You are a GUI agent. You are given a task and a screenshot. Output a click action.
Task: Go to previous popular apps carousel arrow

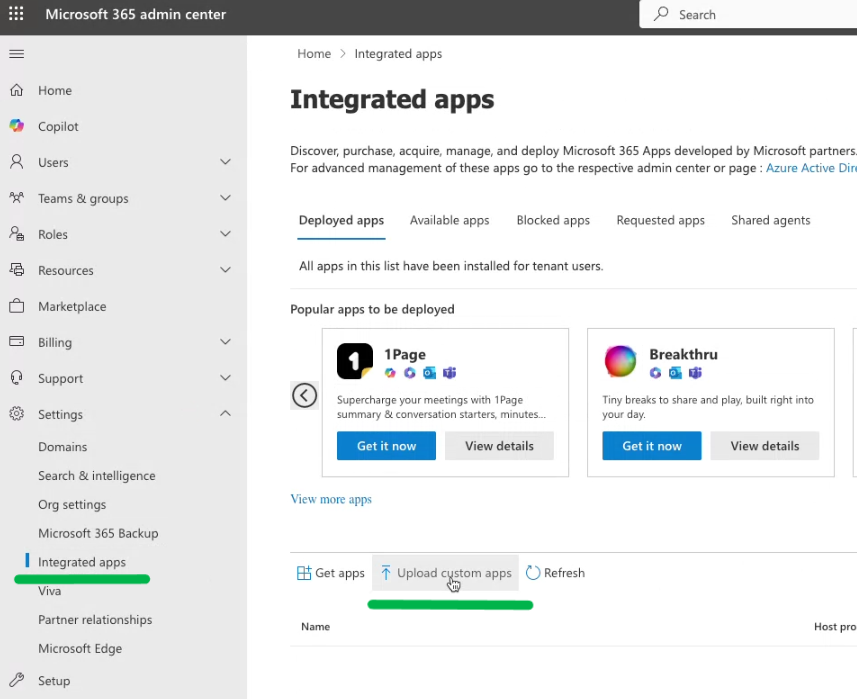[304, 395]
